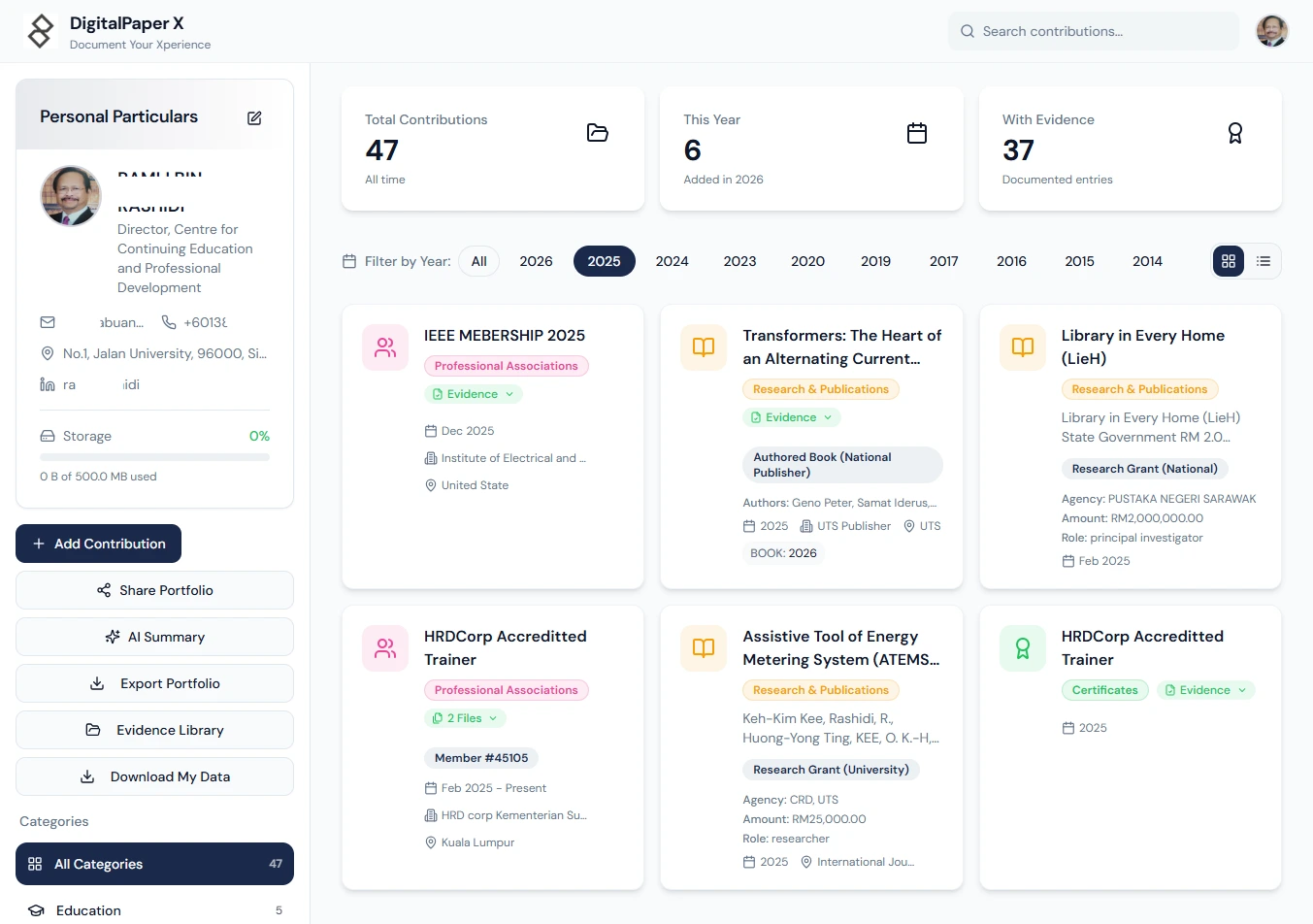This screenshot has width=1313, height=924.
Task: Click the Download My Data button
Action: click(155, 776)
